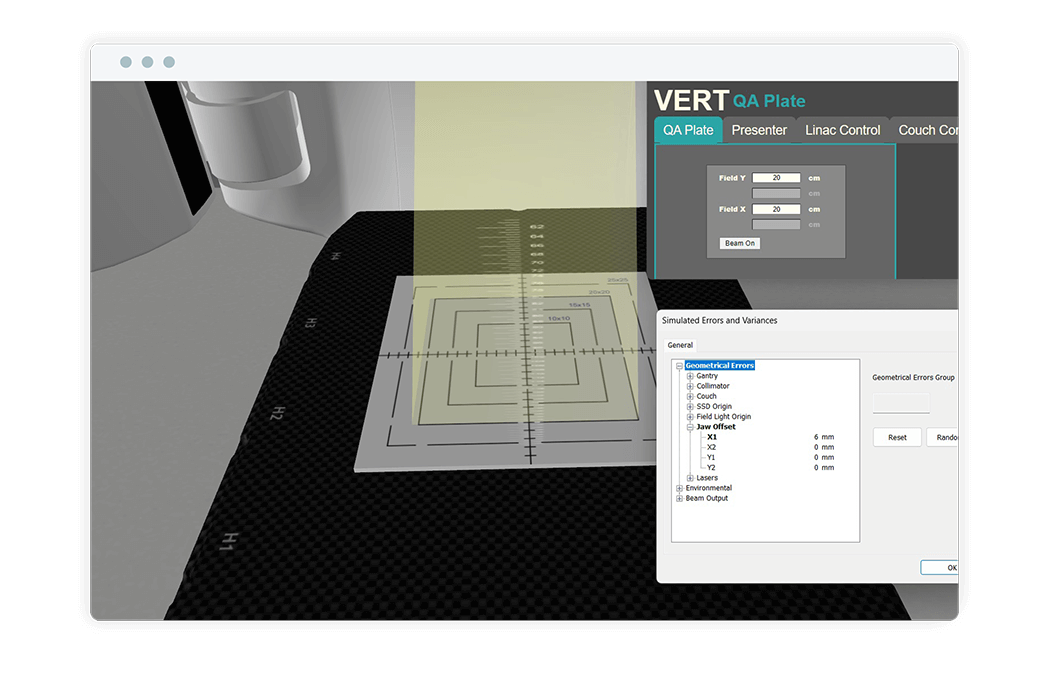Select the Gantry tree label

click(706, 376)
